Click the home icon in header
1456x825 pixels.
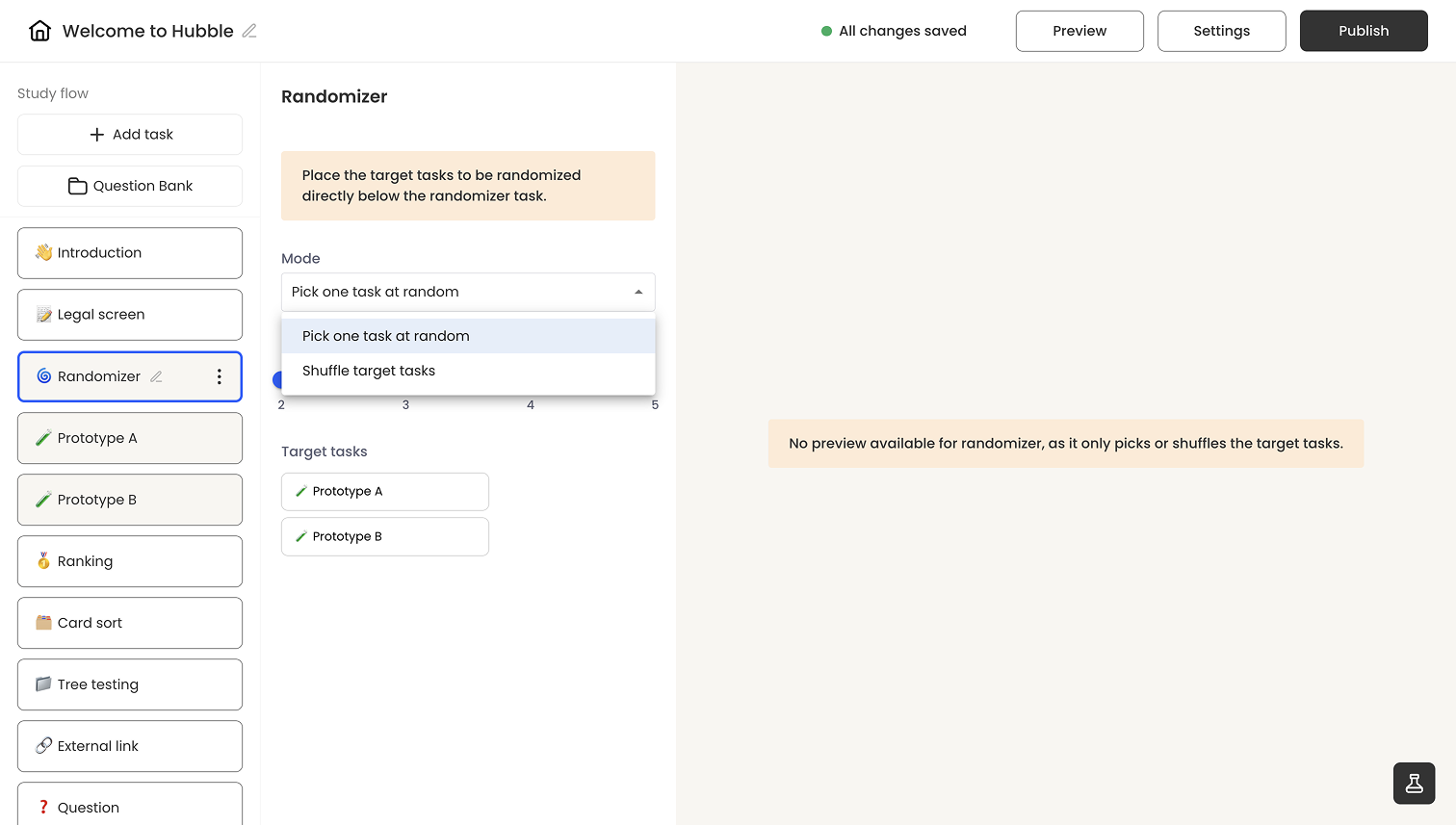coord(39,31)
